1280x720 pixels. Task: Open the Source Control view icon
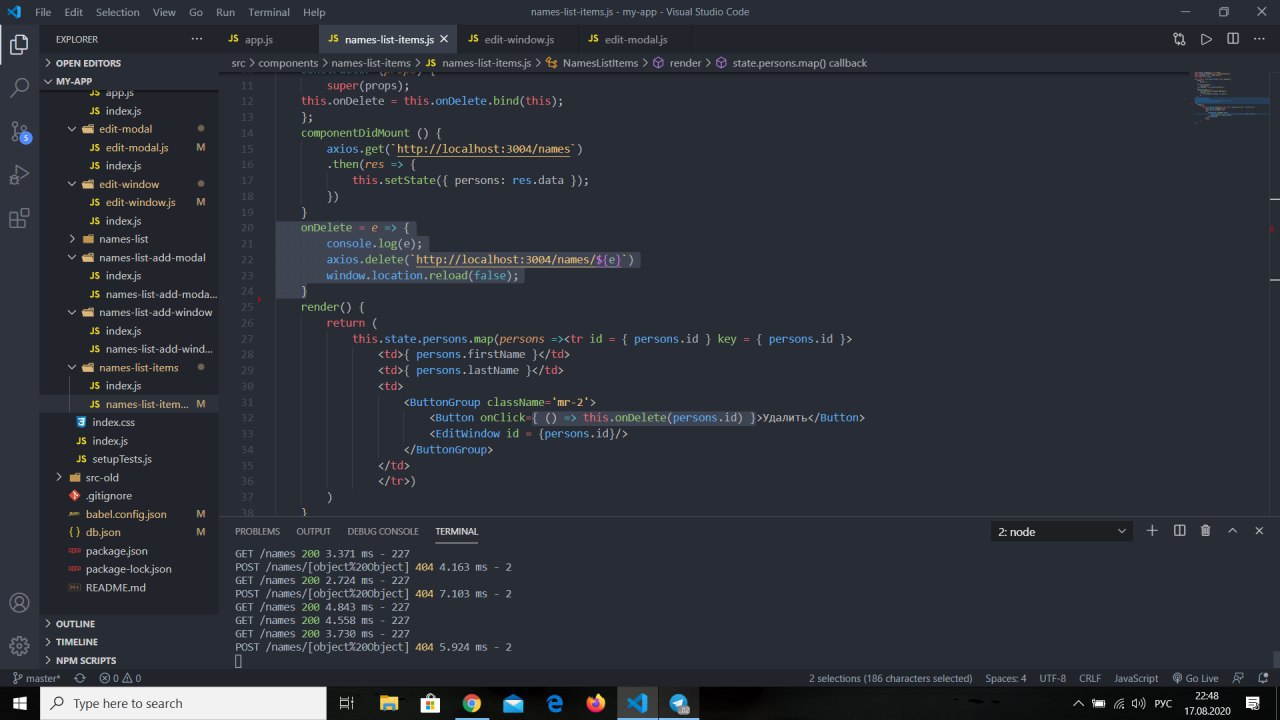pyautogui.click(x=19, y=132)
